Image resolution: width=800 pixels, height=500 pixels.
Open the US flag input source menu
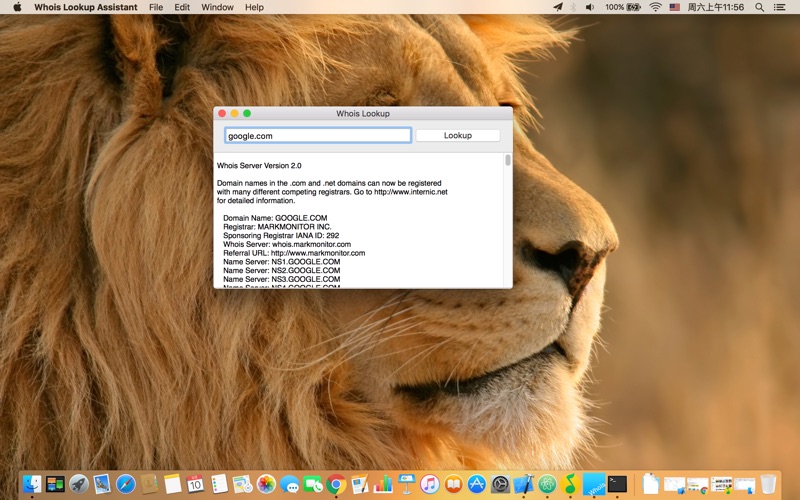pos(674,7)
